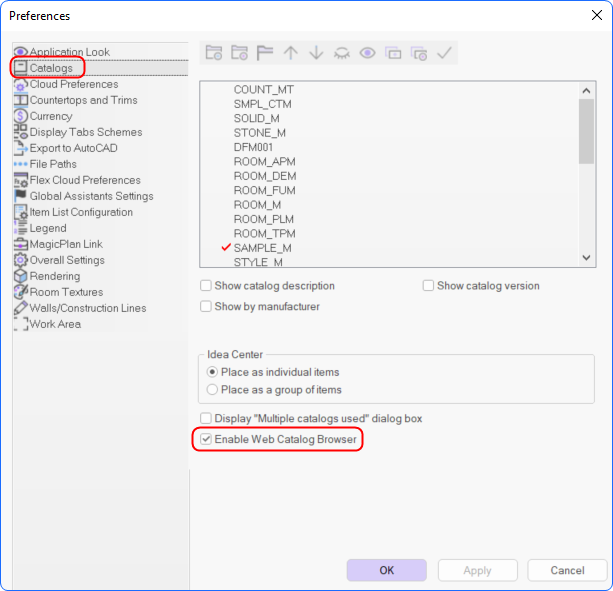
Task: Click the Cancel button
Action: point(567,570)
